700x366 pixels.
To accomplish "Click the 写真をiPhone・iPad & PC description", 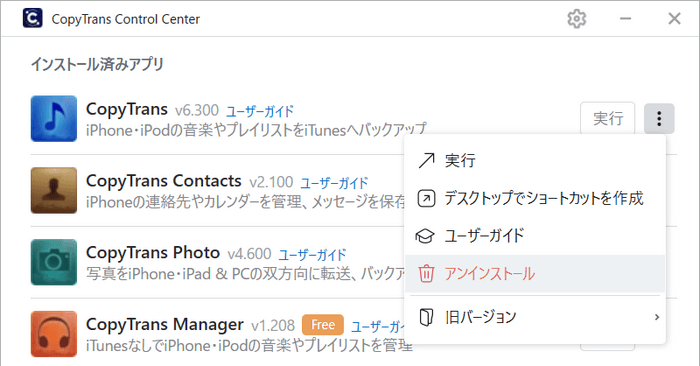I will [246, 274].
